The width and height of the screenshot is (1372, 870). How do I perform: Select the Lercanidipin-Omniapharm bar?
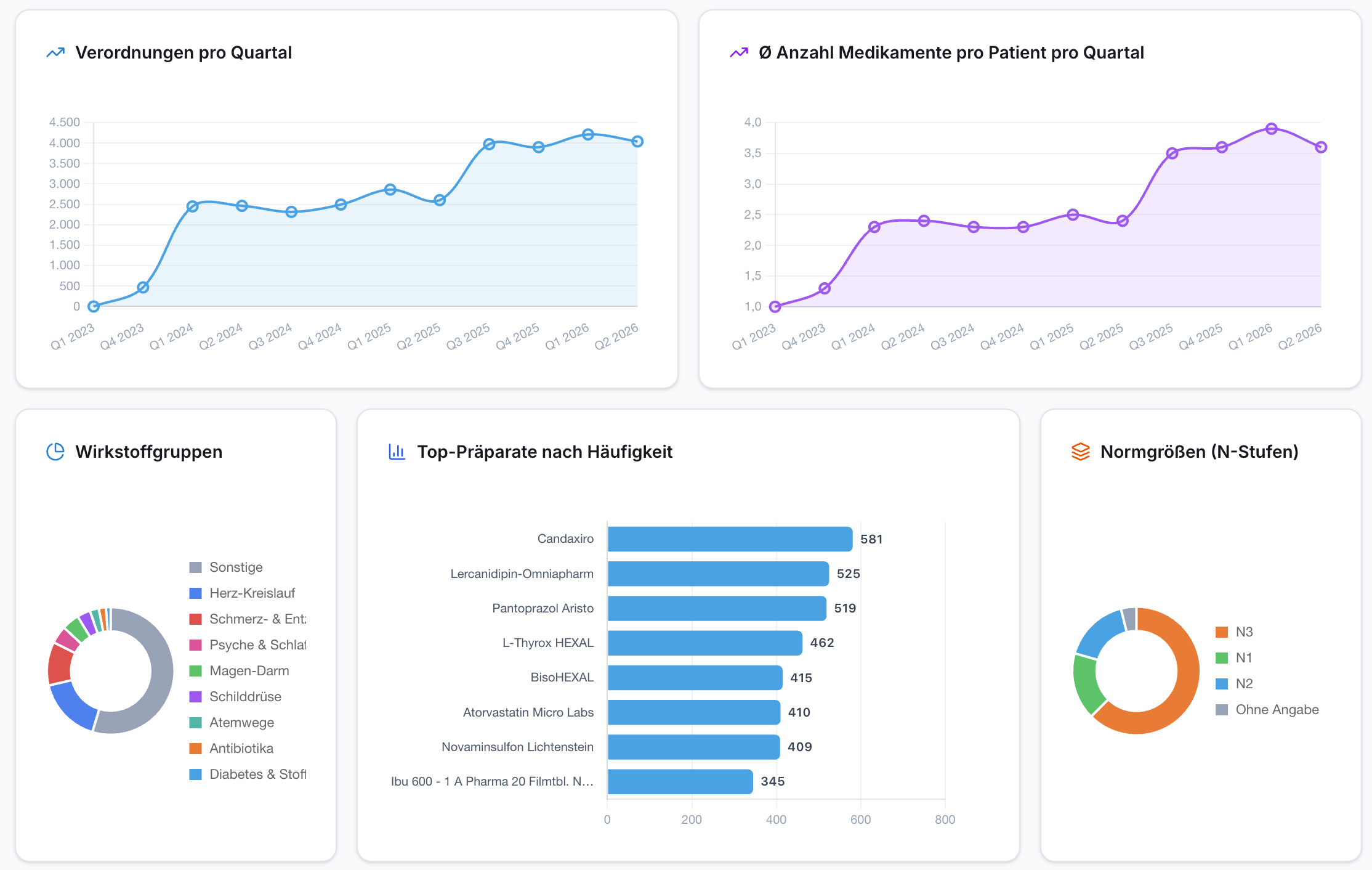point(718,574)
